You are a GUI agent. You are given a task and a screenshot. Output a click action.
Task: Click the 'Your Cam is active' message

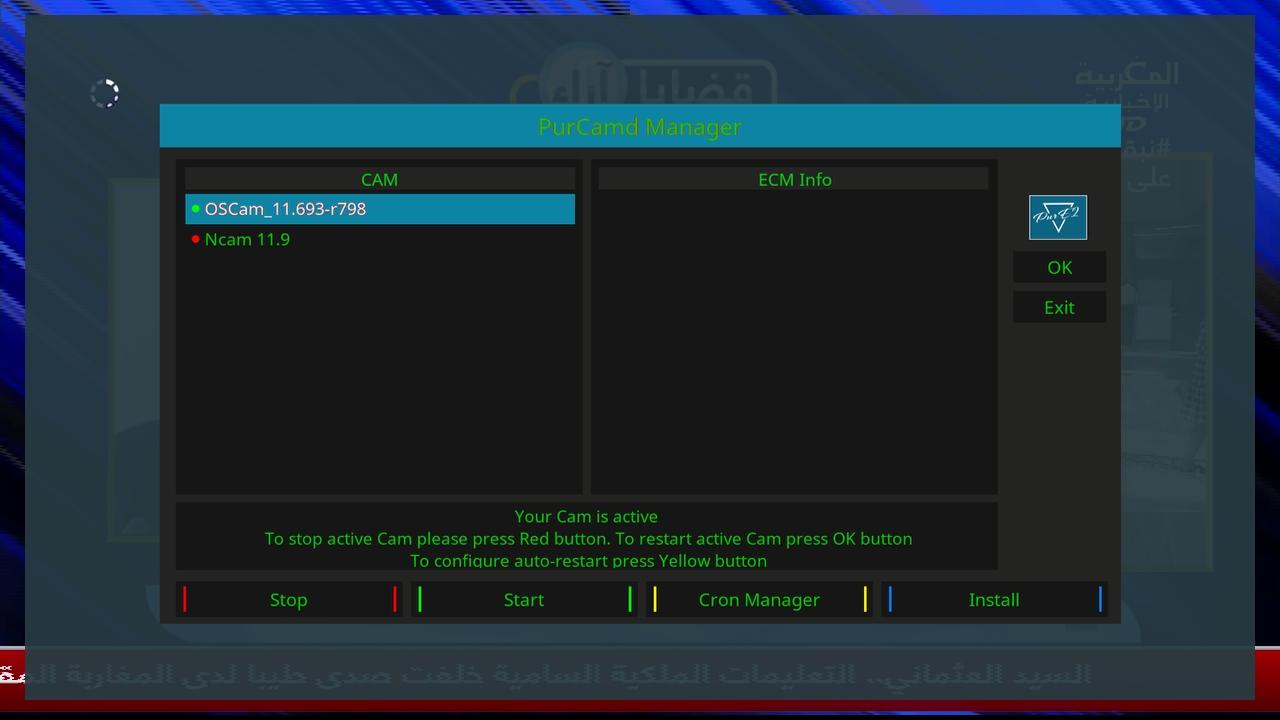click(x=586, y=516)
